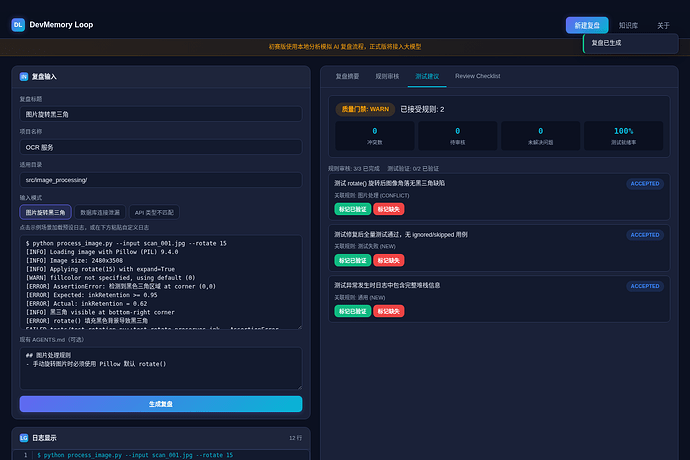Click the 项目名称 field with OCR 服务
690x460 pixels.
(x=161, y=147)
